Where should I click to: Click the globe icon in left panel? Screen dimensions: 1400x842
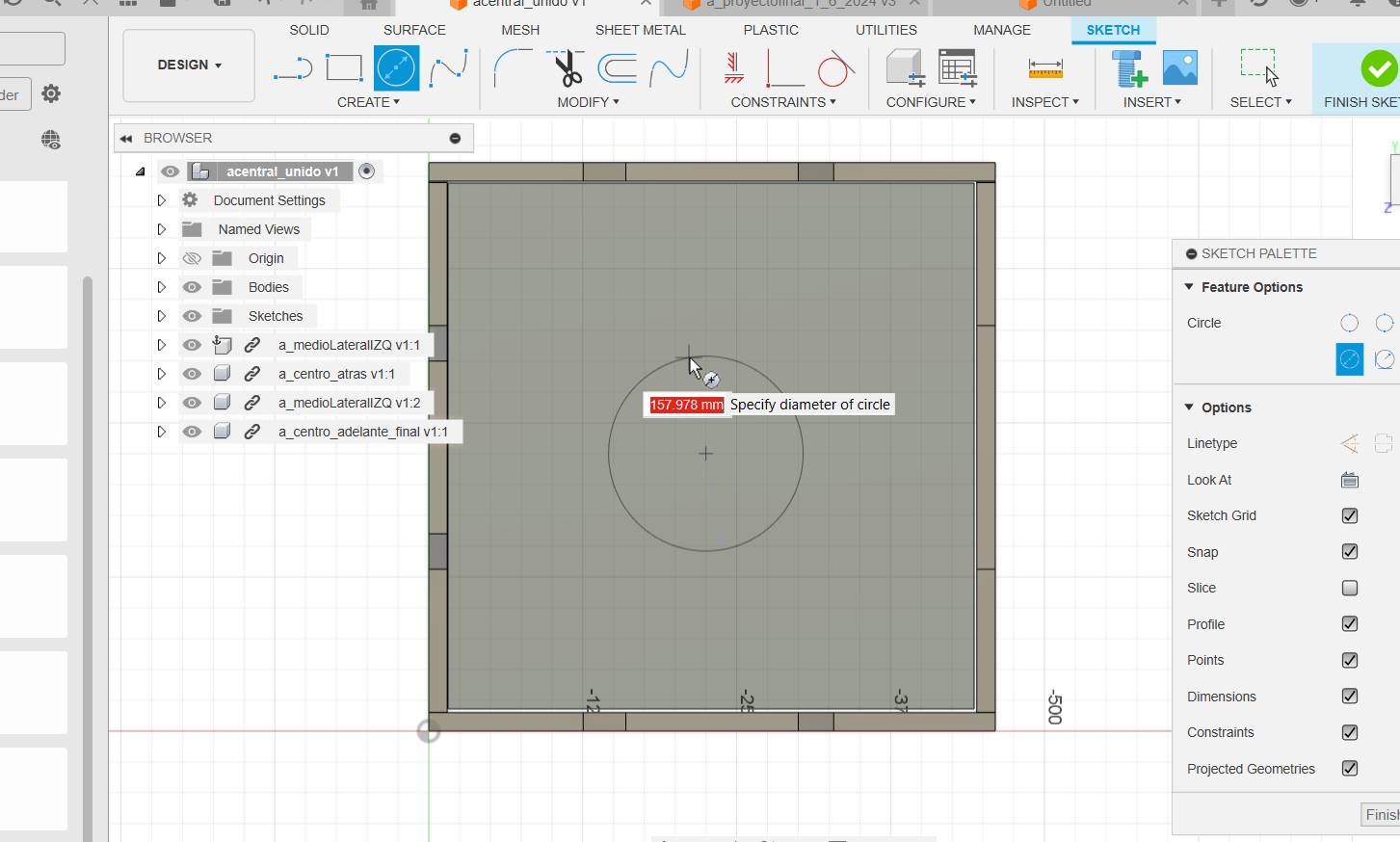point(51,140)
